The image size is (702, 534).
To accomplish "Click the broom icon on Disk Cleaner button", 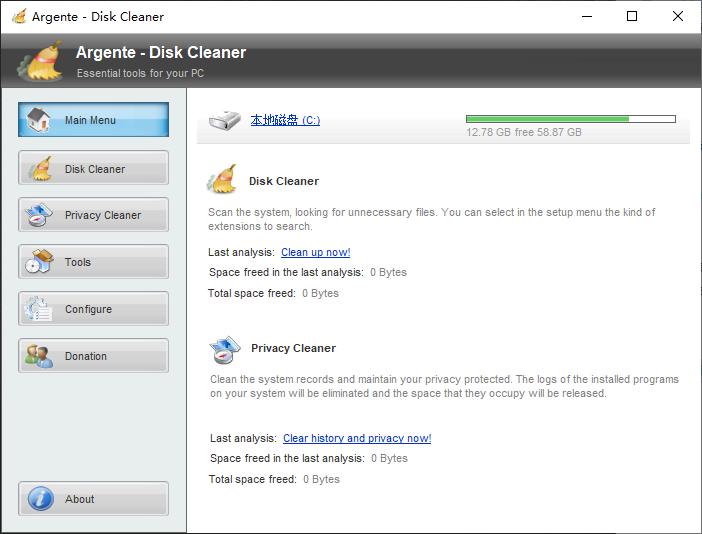I will [x=40, y=168].
